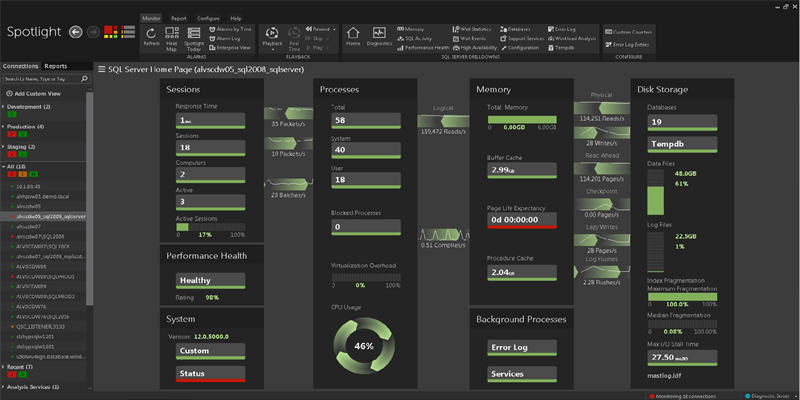Viewport: 800px width, 400px height.
Task: Open the Monitor ribbon tab
Action: 152,18
